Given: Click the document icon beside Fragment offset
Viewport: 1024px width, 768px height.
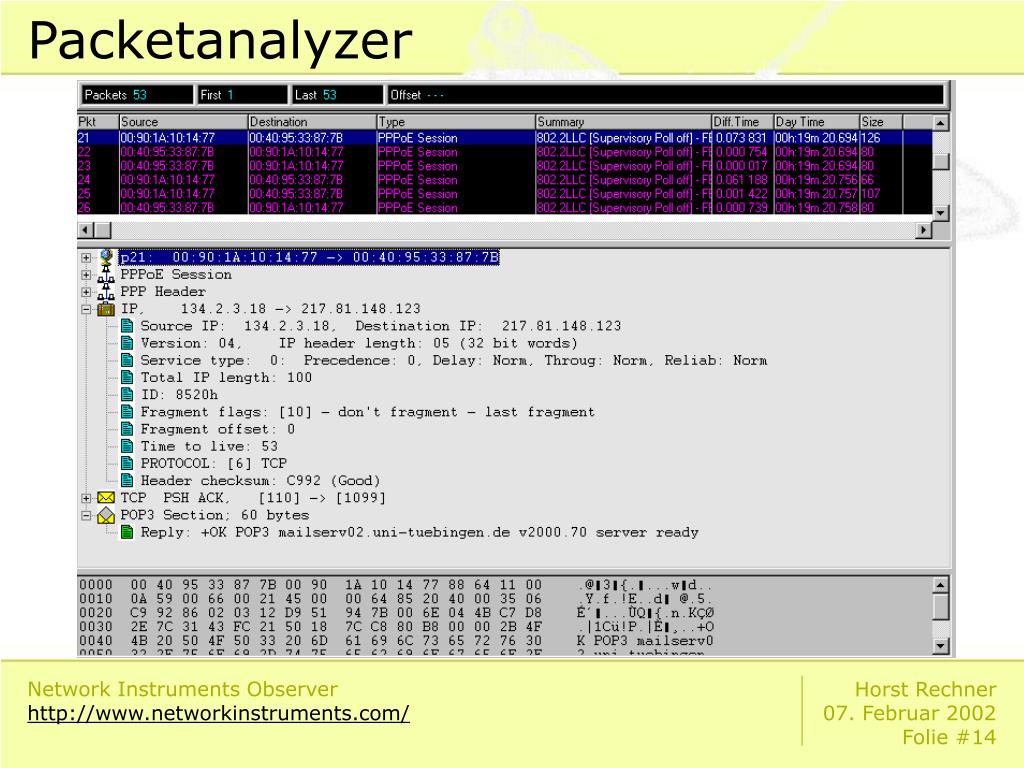Looking at the screenshot, I should coord(127,429).
